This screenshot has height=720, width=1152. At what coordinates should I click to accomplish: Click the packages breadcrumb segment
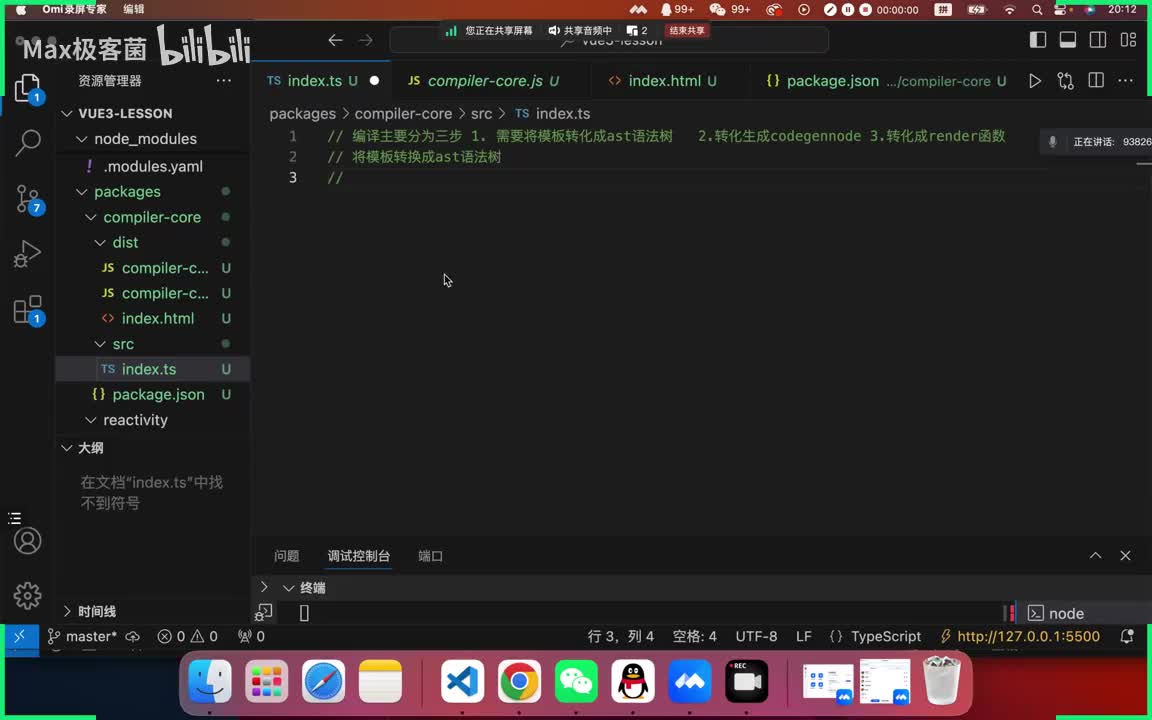303,114
